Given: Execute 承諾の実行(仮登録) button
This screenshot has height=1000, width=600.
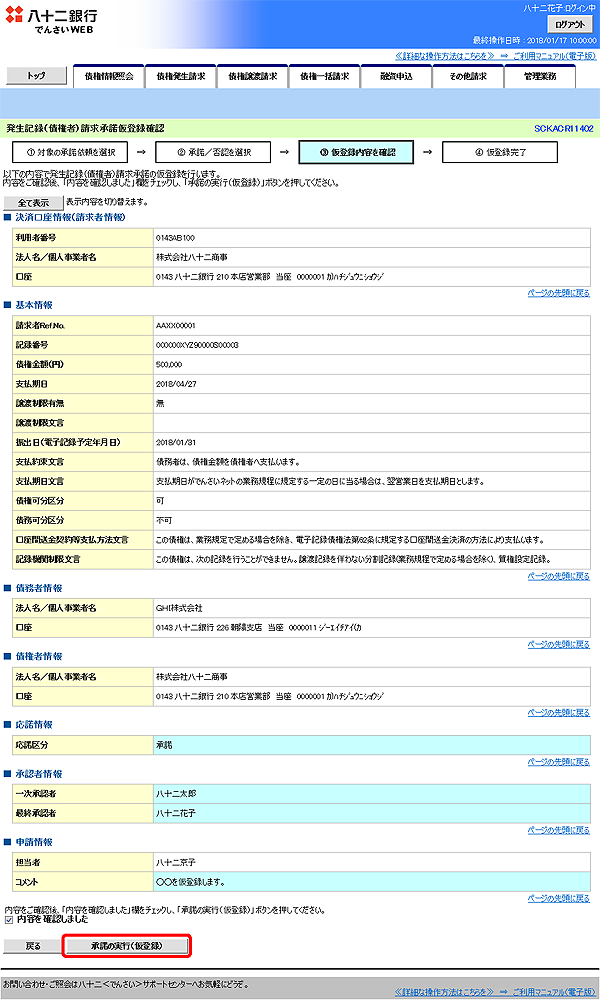Looking at the screenshot, I should [x=127, y=946].
